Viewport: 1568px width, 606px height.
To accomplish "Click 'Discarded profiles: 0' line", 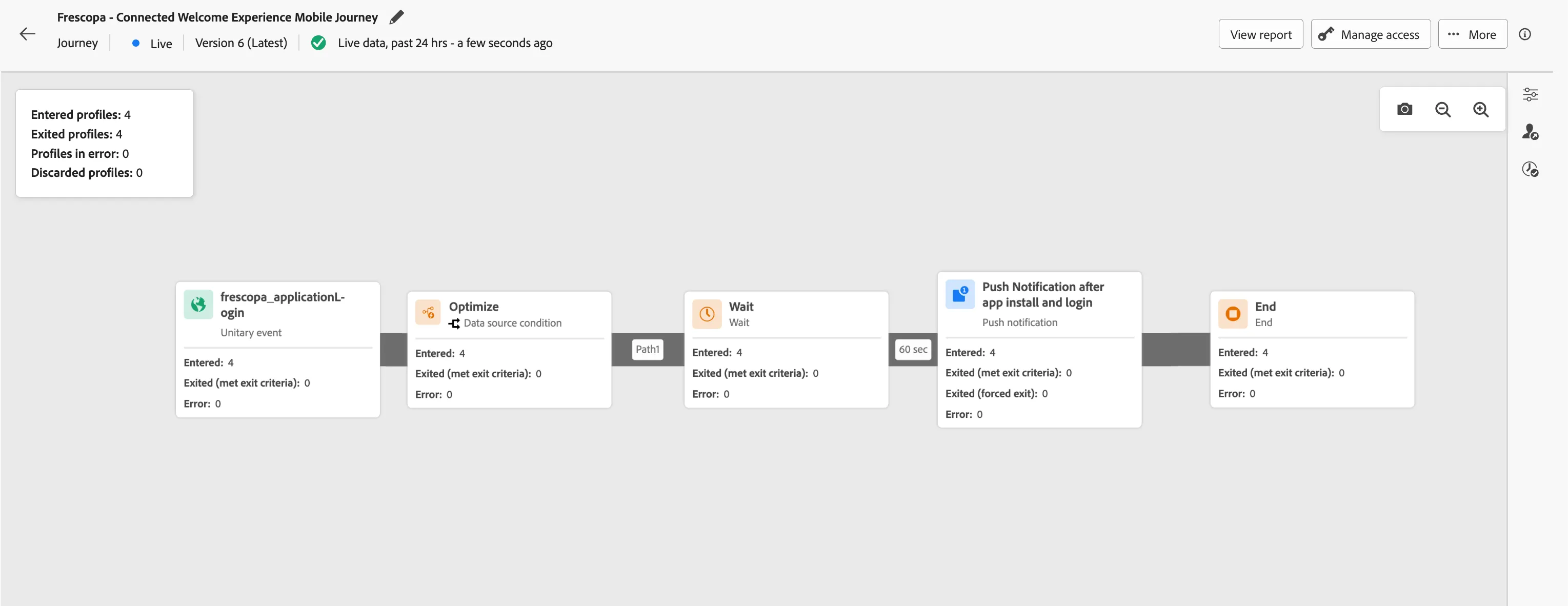I will point(87,173).
